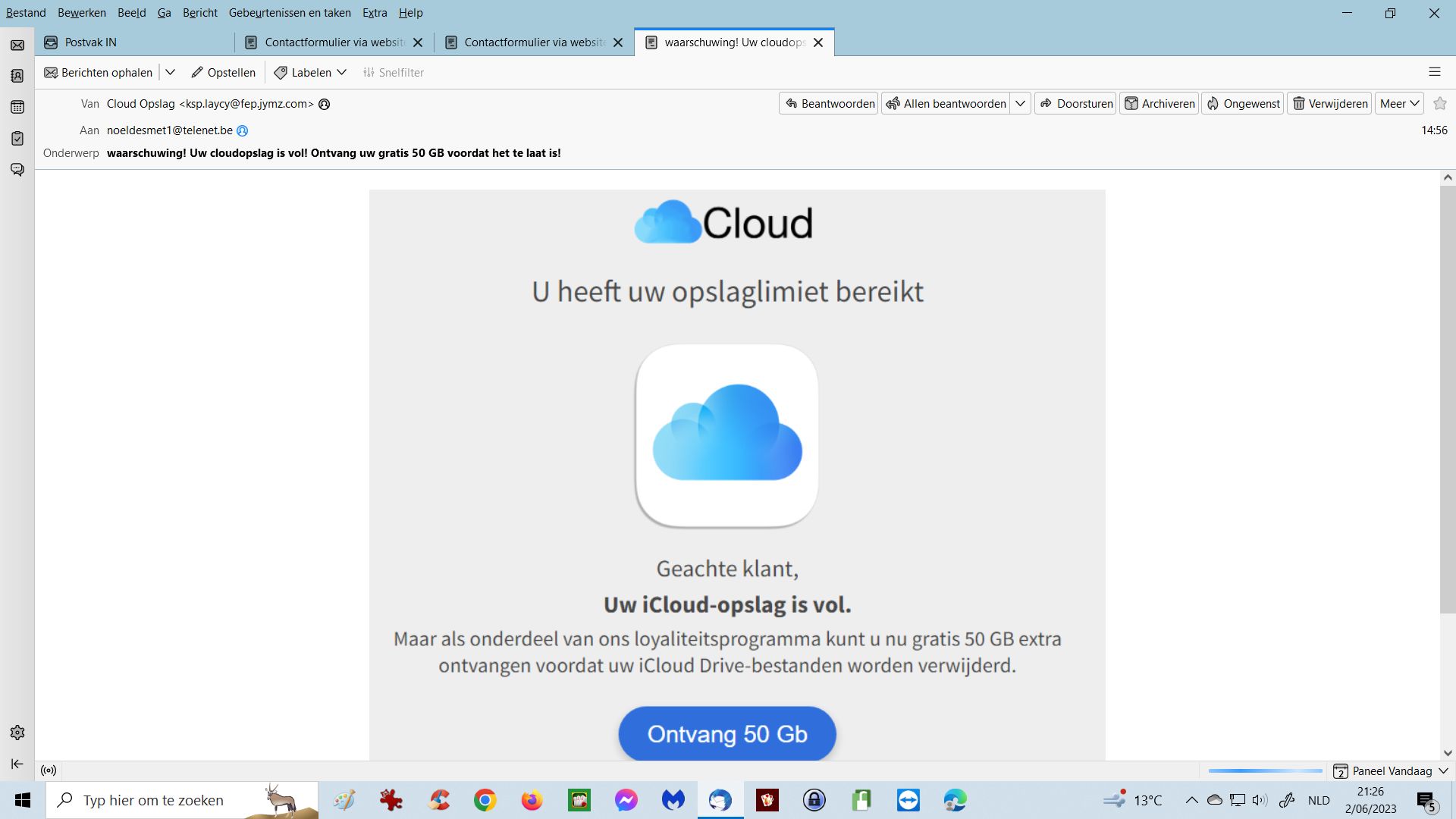Open the Address Book sidebar icon
The height and width of the screenshot is (819, 1456).
pos(17,76)
